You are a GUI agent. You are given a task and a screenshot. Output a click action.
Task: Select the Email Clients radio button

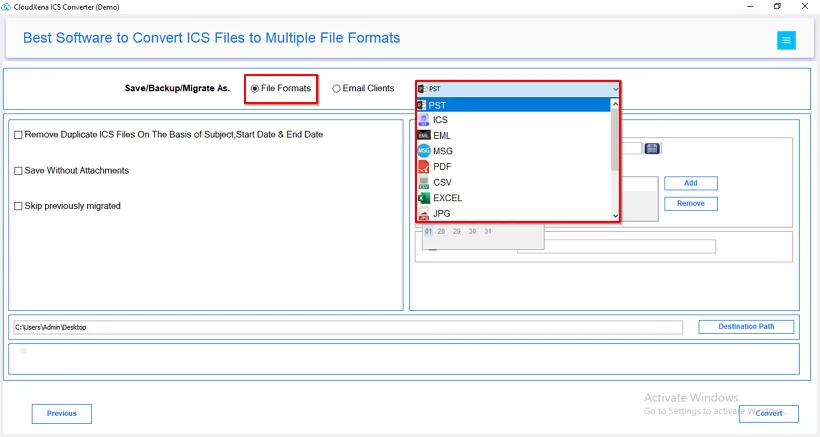[336, 89]
